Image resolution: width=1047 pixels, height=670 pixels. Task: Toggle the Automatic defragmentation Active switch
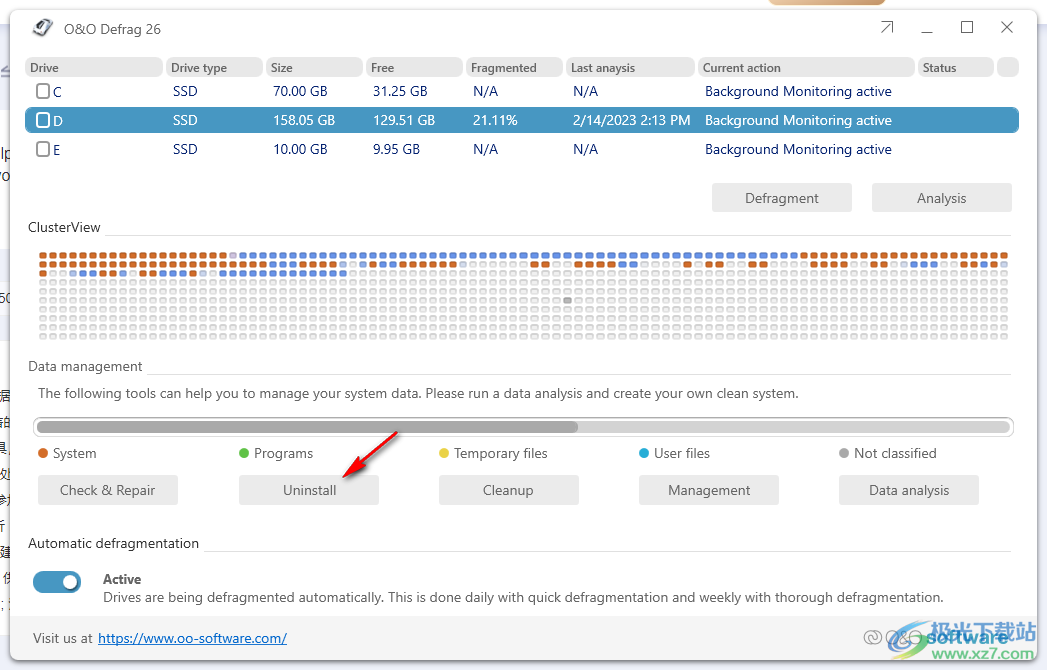(x=57, y=582)
